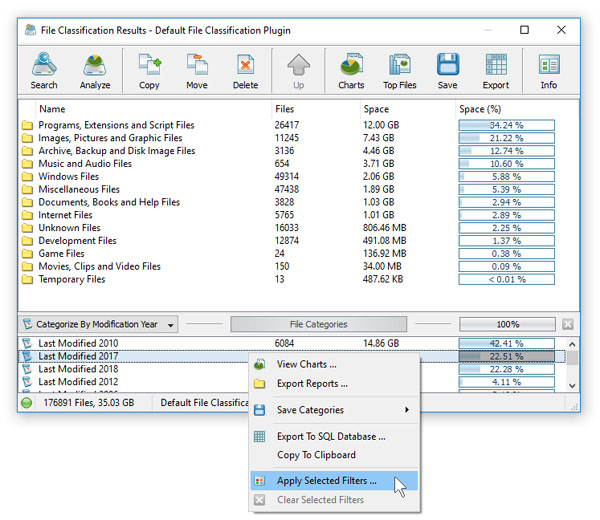Image resolution: width=600 pixels, height=520 pixels.
Task: Click the categories list scrollbar down arrow
Action: pos(572,385)
